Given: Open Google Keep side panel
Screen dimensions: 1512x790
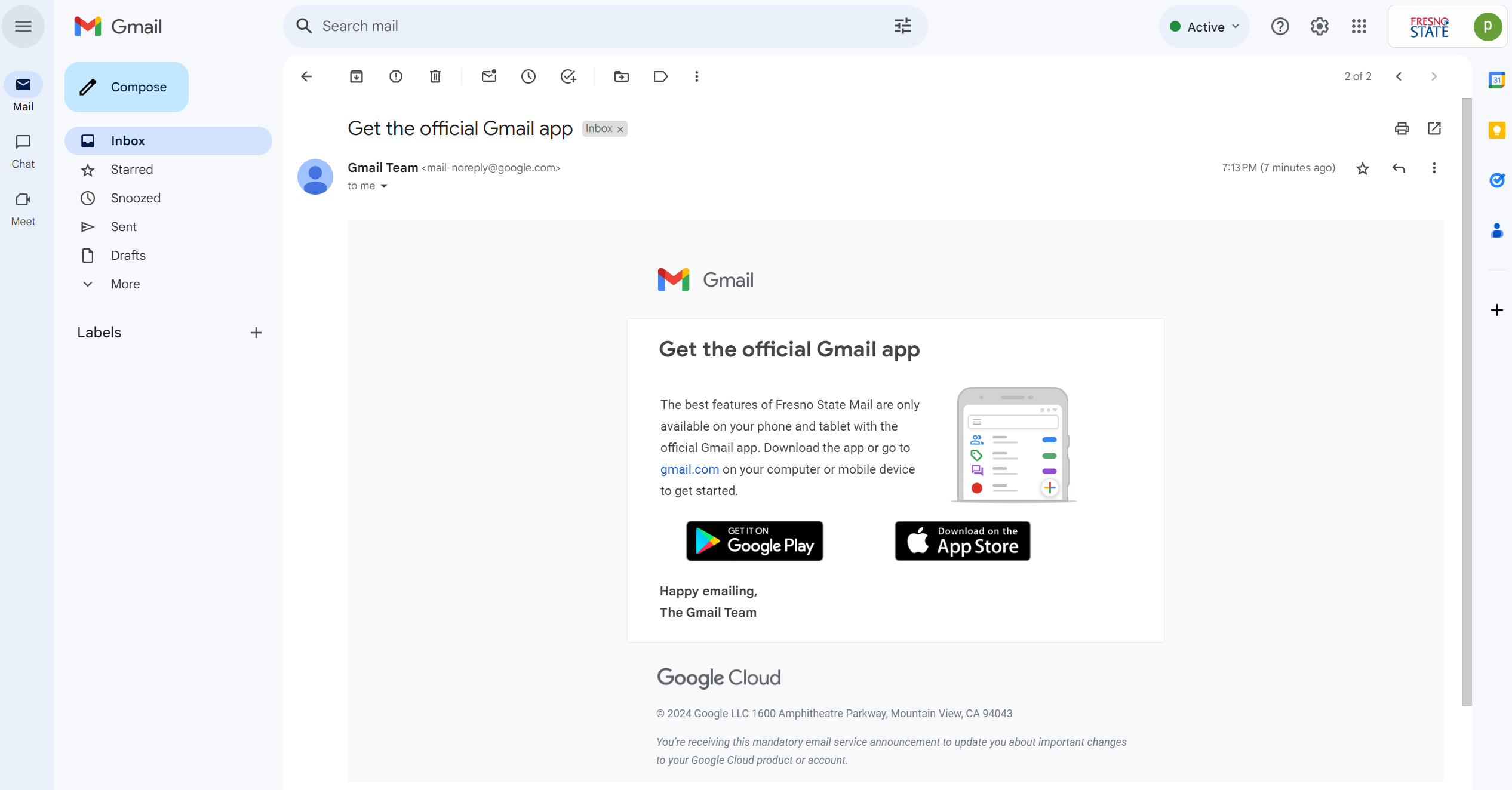Looking at the screenshot, I should click(x=1496, y=130).
